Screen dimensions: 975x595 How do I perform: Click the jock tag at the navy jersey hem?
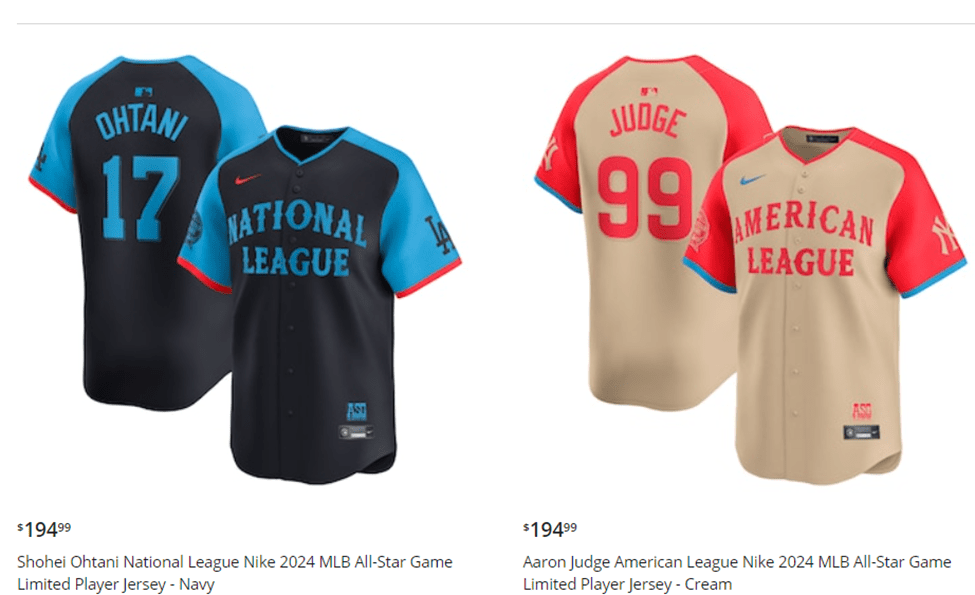[x=356, y=432]
